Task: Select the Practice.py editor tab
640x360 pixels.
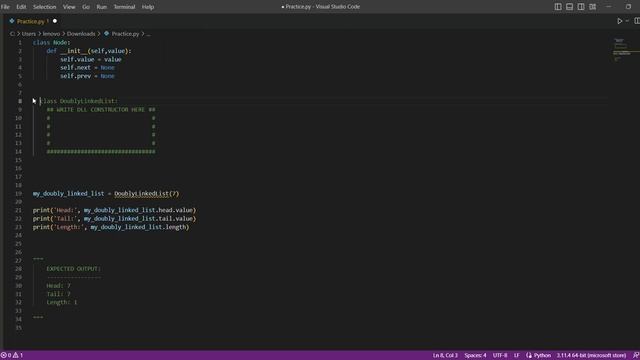Action: point(33,21)
